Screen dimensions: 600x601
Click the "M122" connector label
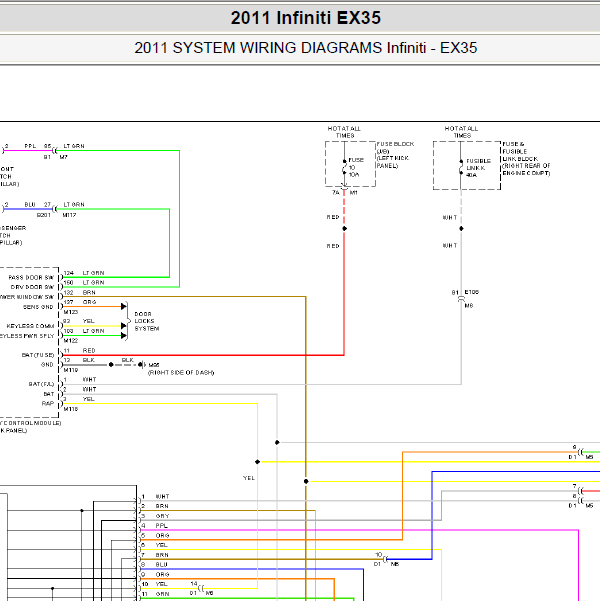pyautogui.click(x=71, y=341)
